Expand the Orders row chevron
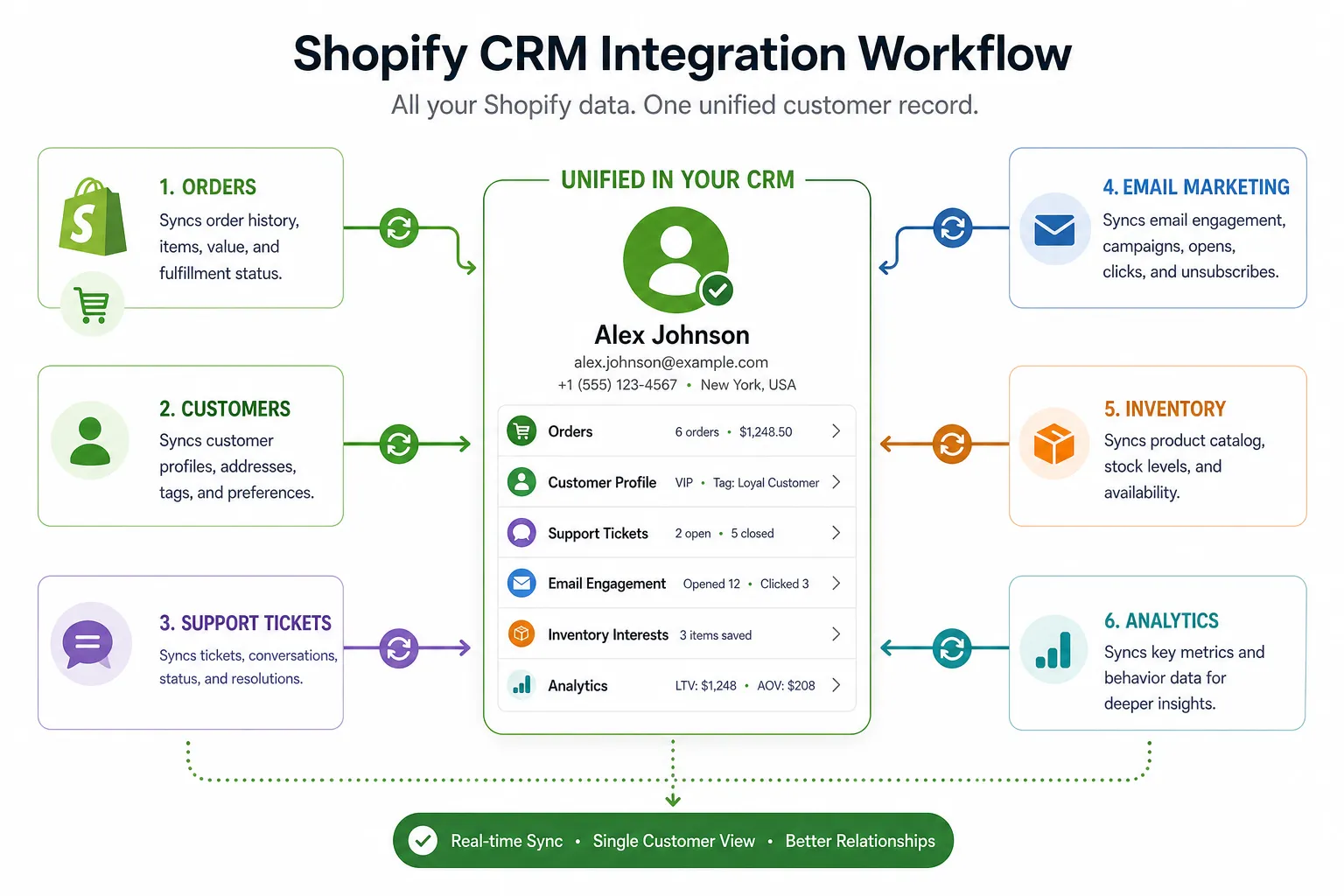The width and height of the screenshot is (1344, 896). 836,430
